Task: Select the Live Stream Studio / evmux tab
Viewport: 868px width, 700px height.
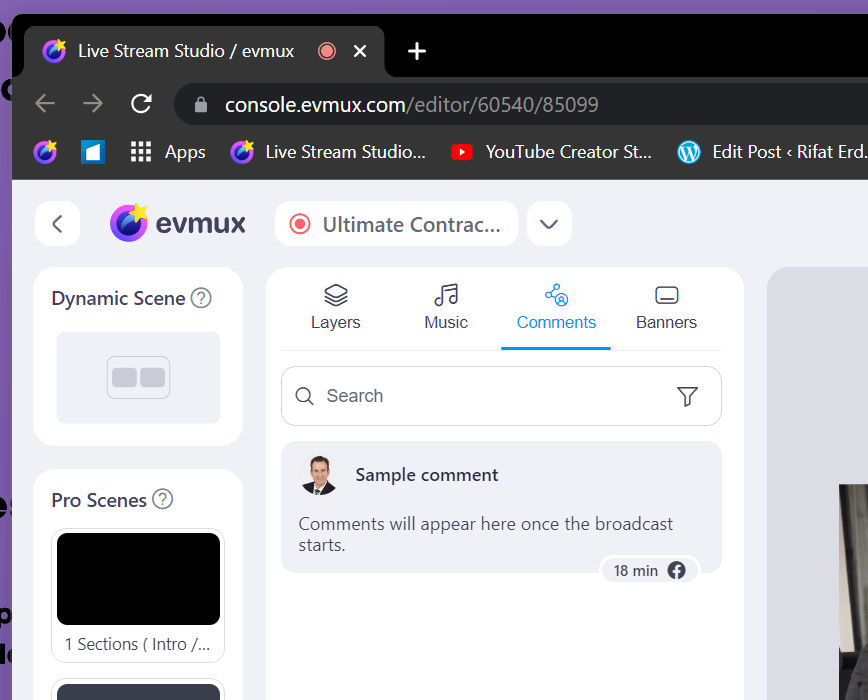Action: (204, 51)
